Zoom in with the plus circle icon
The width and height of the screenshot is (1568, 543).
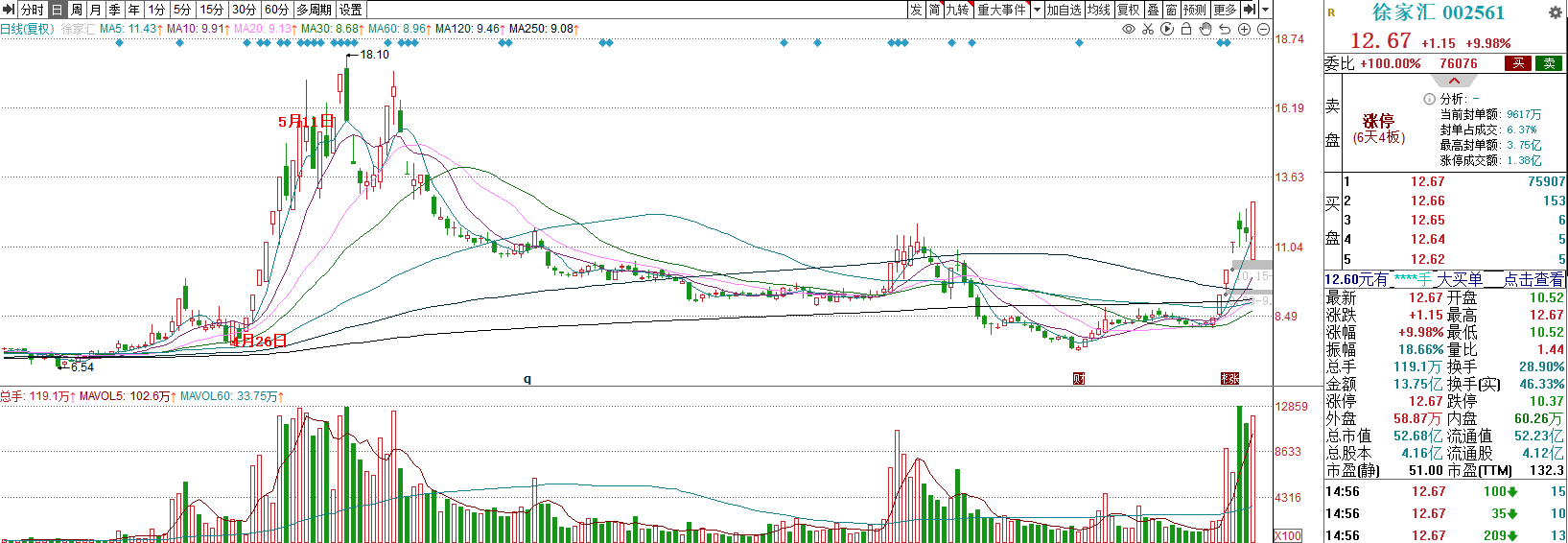point(1244,29)
